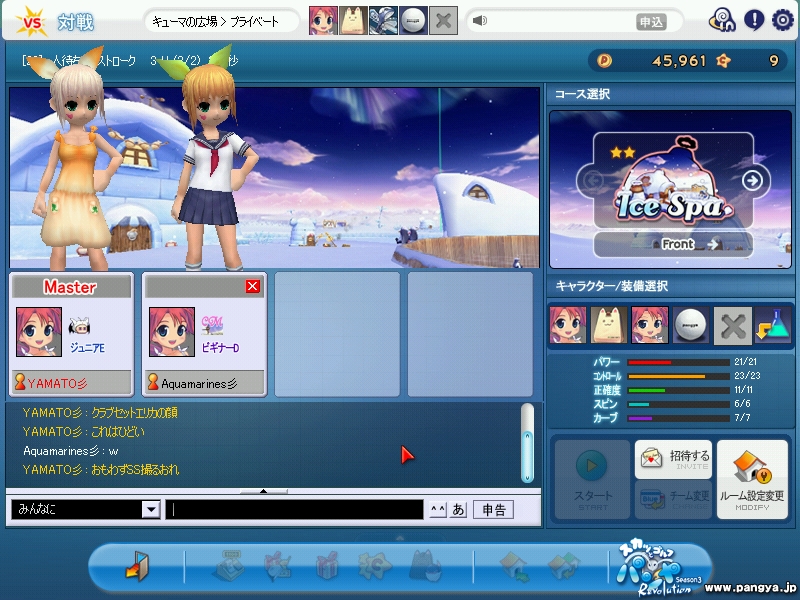Select the cat caddie slot in top bar

(353, 20)
